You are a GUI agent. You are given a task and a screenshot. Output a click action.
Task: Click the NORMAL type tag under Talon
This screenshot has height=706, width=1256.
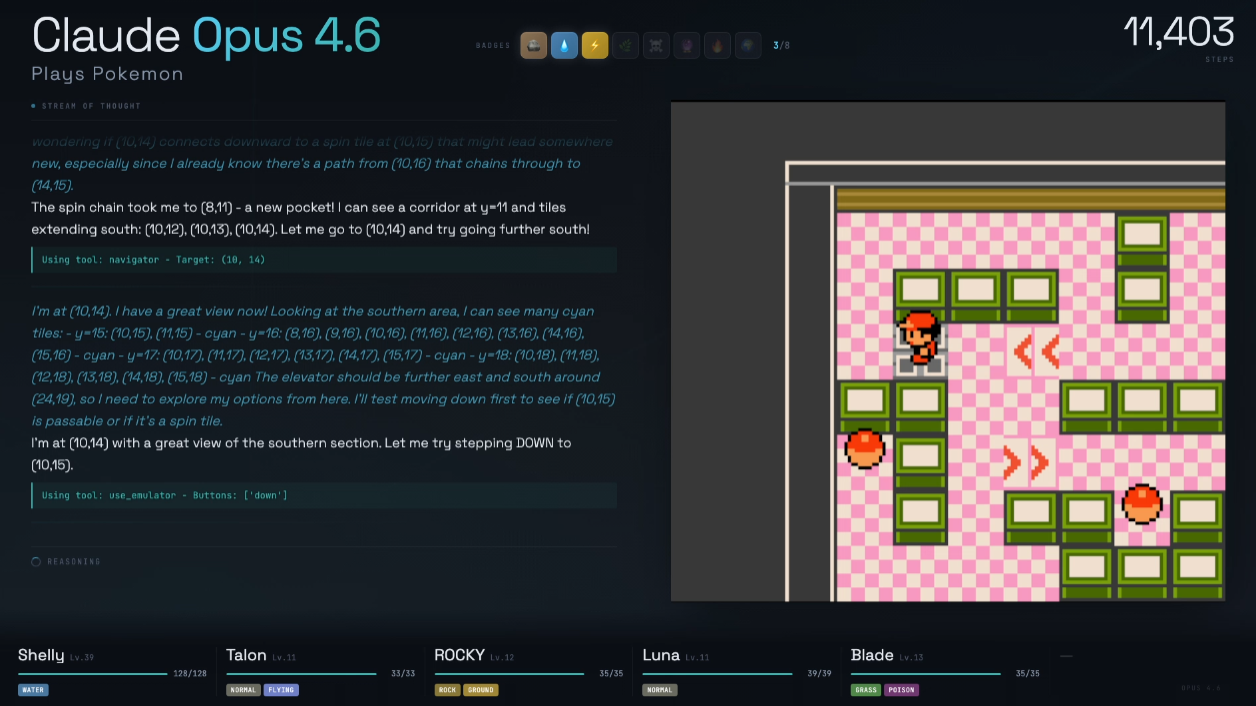243,690
